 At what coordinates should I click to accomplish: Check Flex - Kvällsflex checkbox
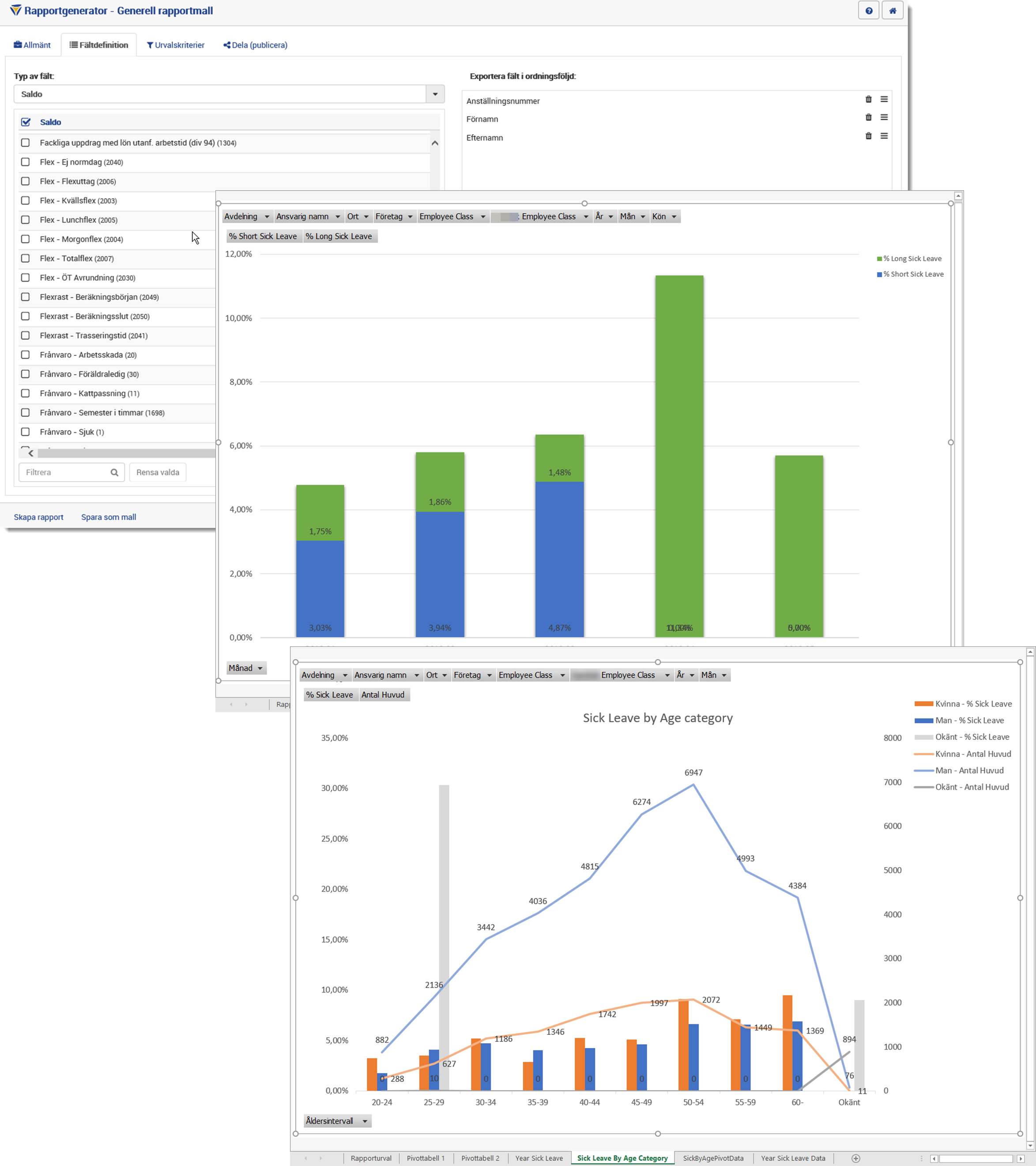(25, 201)
